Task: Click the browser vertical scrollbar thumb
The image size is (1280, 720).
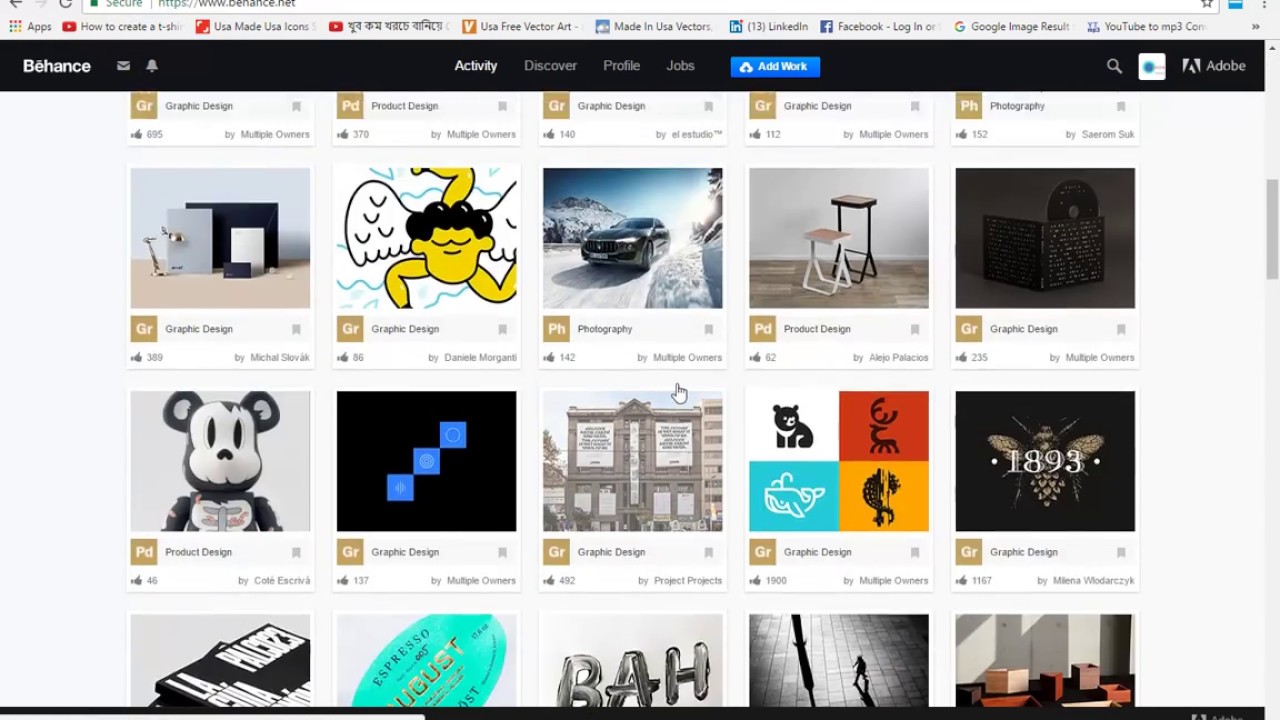Action: 1272,229
